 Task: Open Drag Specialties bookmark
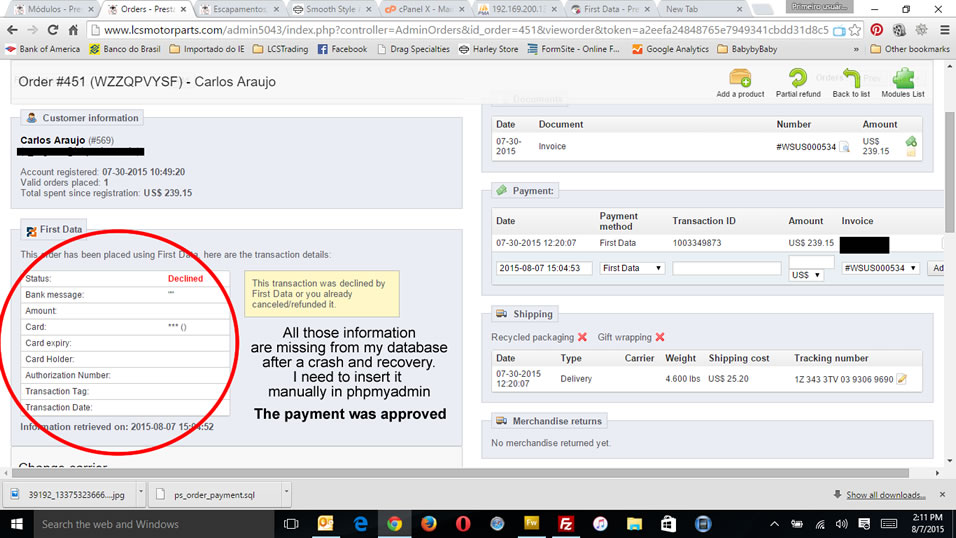[413, 49]
